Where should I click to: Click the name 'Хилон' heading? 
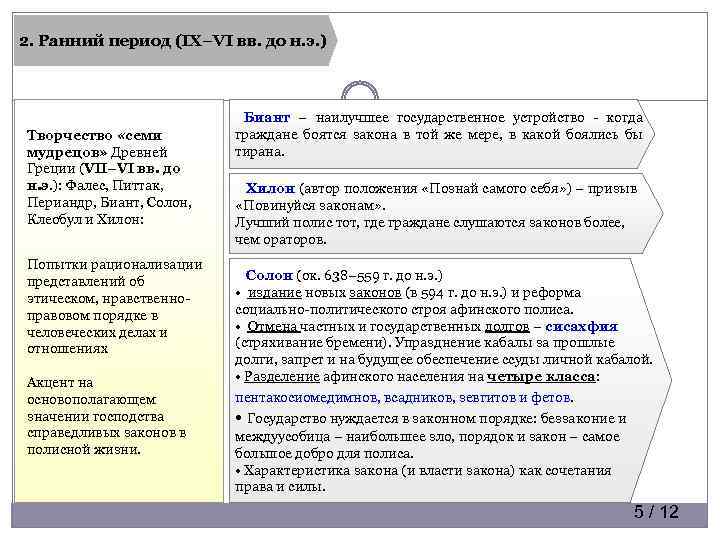270,188
